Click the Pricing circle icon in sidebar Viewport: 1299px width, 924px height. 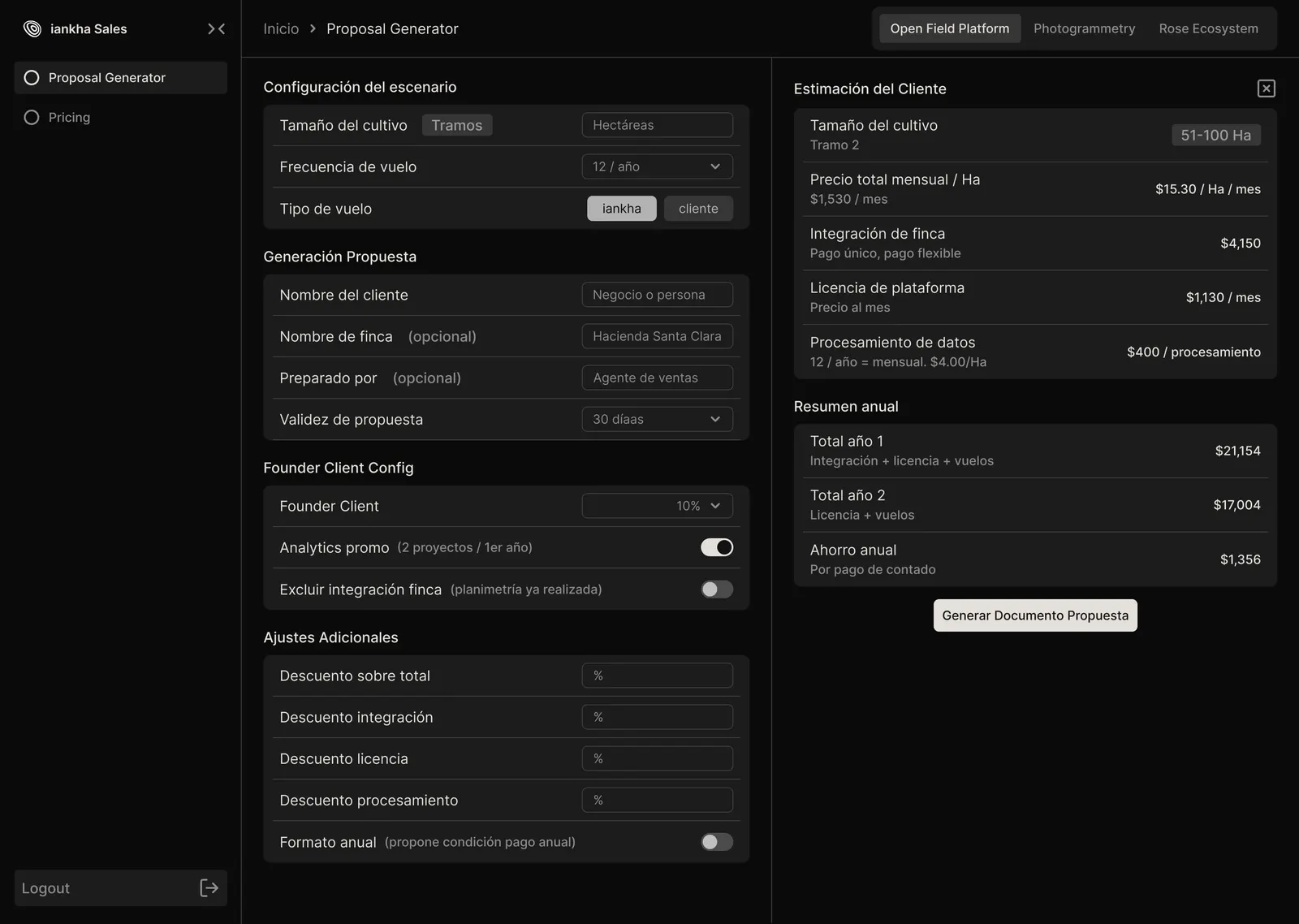[32, 118]
